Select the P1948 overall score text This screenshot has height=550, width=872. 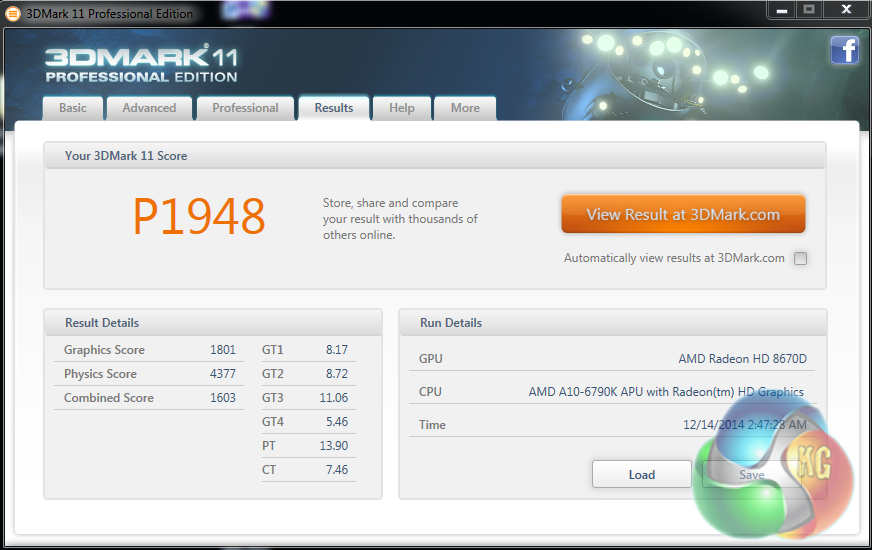pyautogui.click(x=199, y=216)
